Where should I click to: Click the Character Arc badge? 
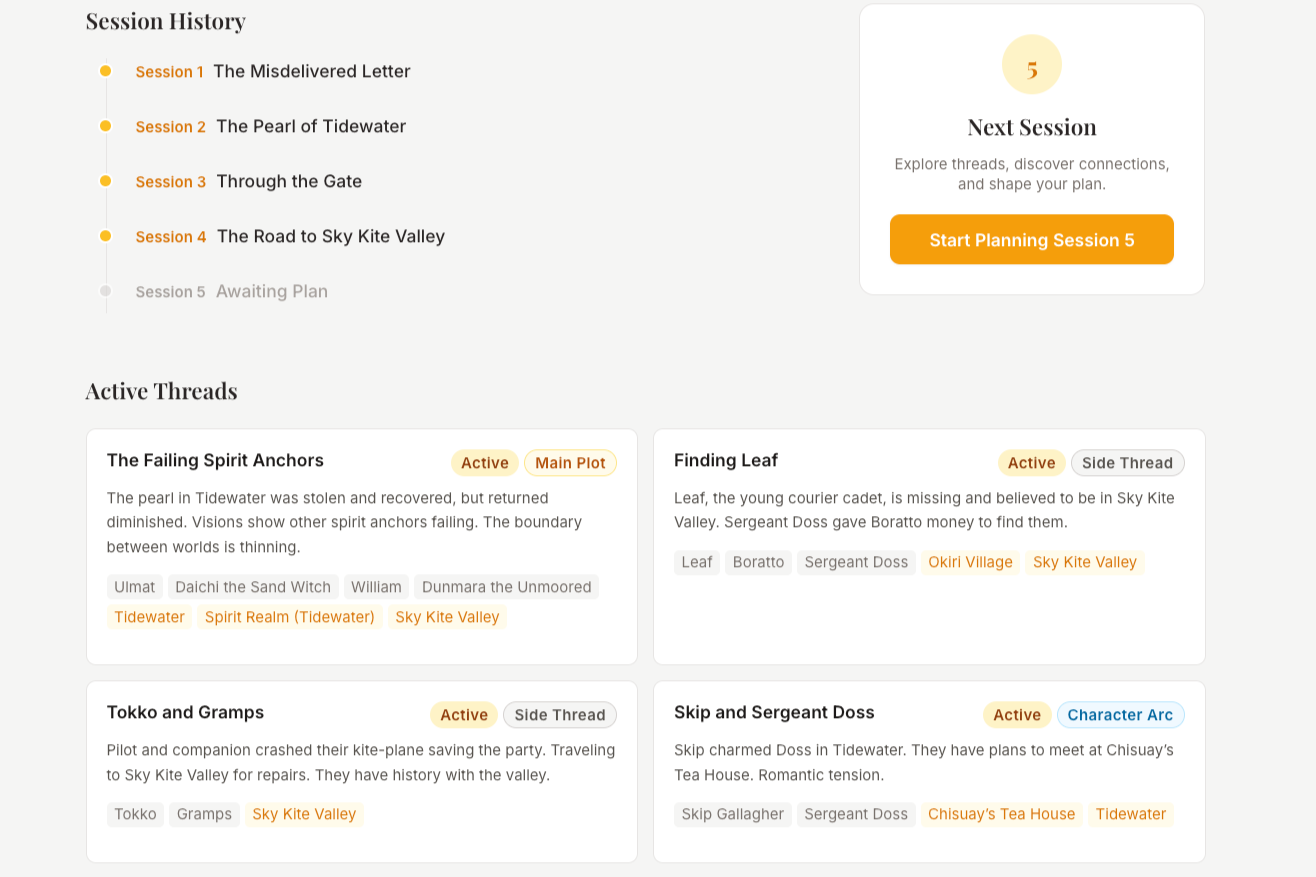(x=1120, y=715)
